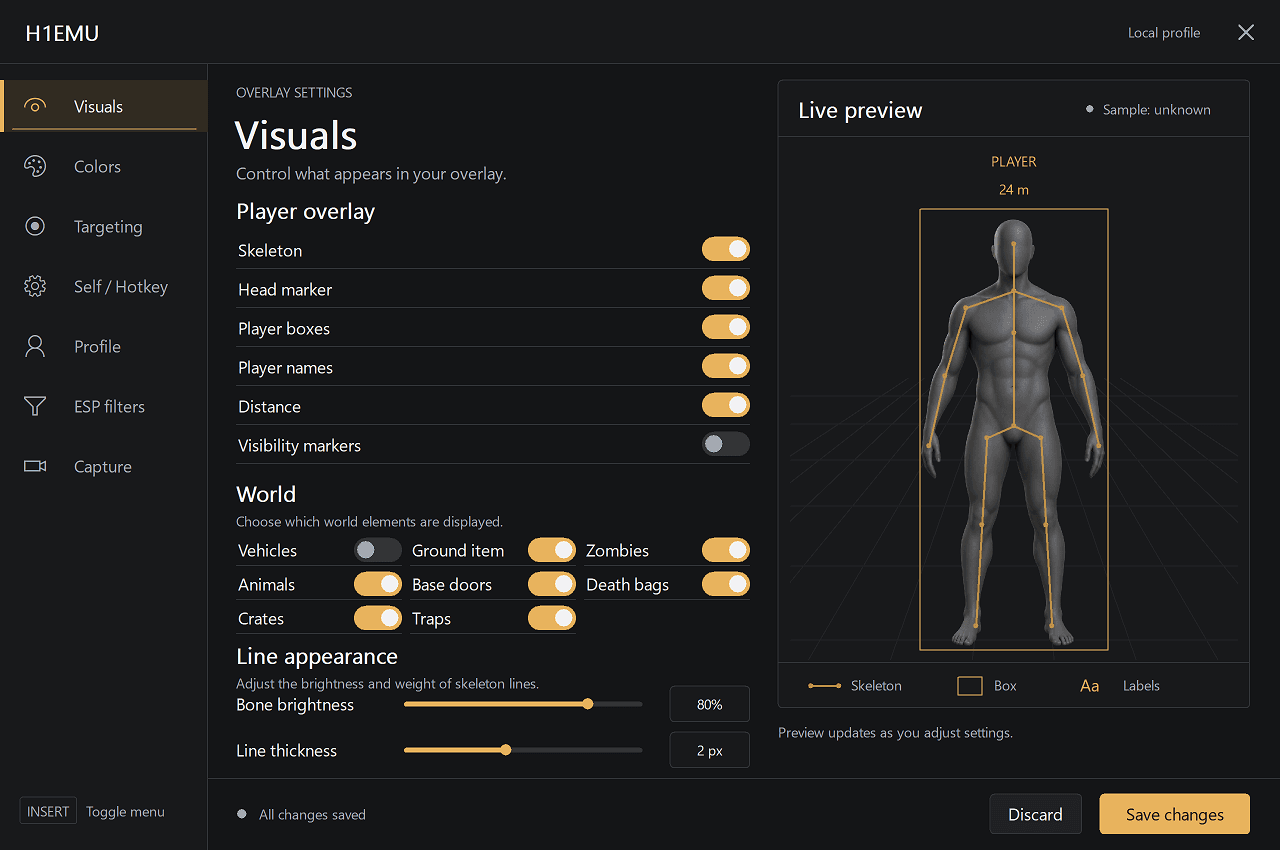Click the palette icon beside Colors
1280x850 pixels.
tap(35, 166)
